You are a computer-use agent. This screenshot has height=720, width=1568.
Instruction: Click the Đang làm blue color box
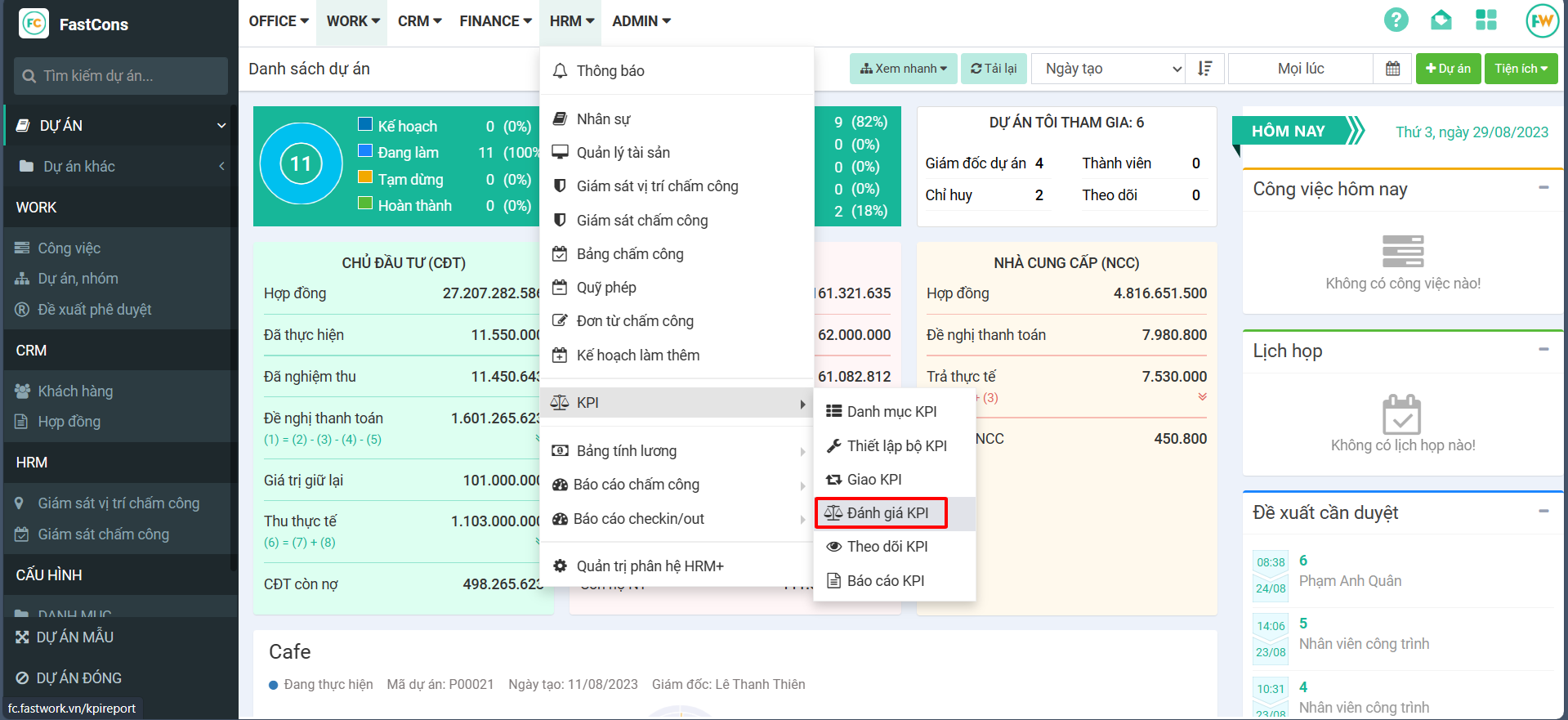click(365, 150)
